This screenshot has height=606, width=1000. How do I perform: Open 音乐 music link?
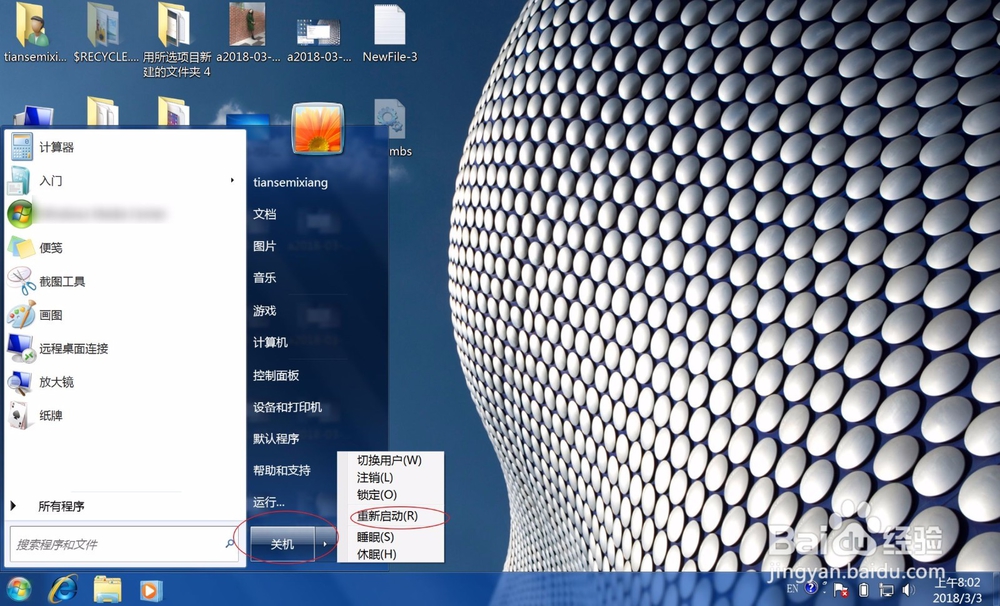[265, 277]
